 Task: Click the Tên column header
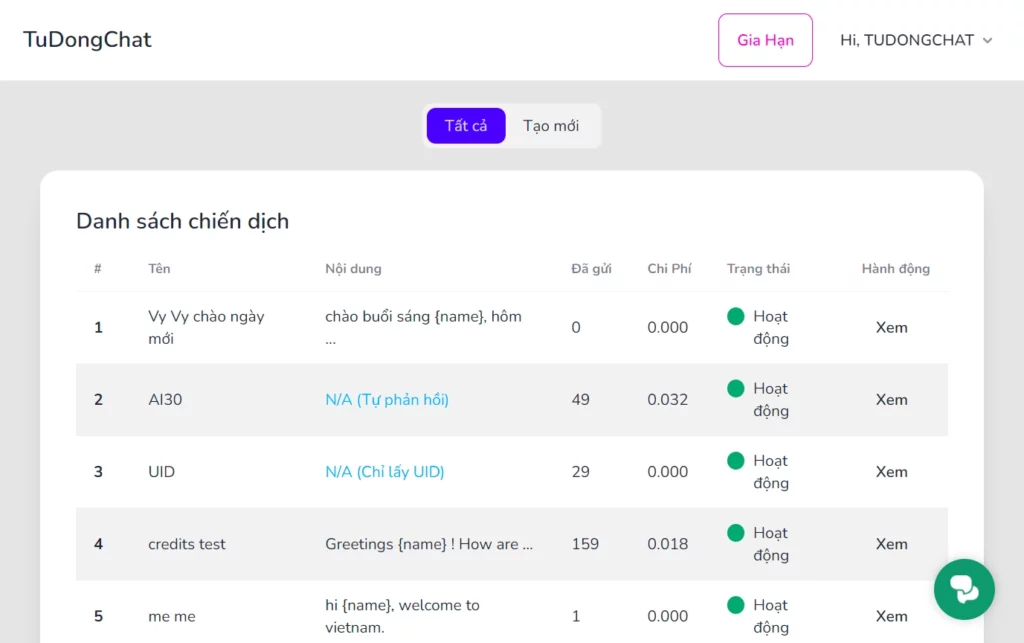[159, 268]
